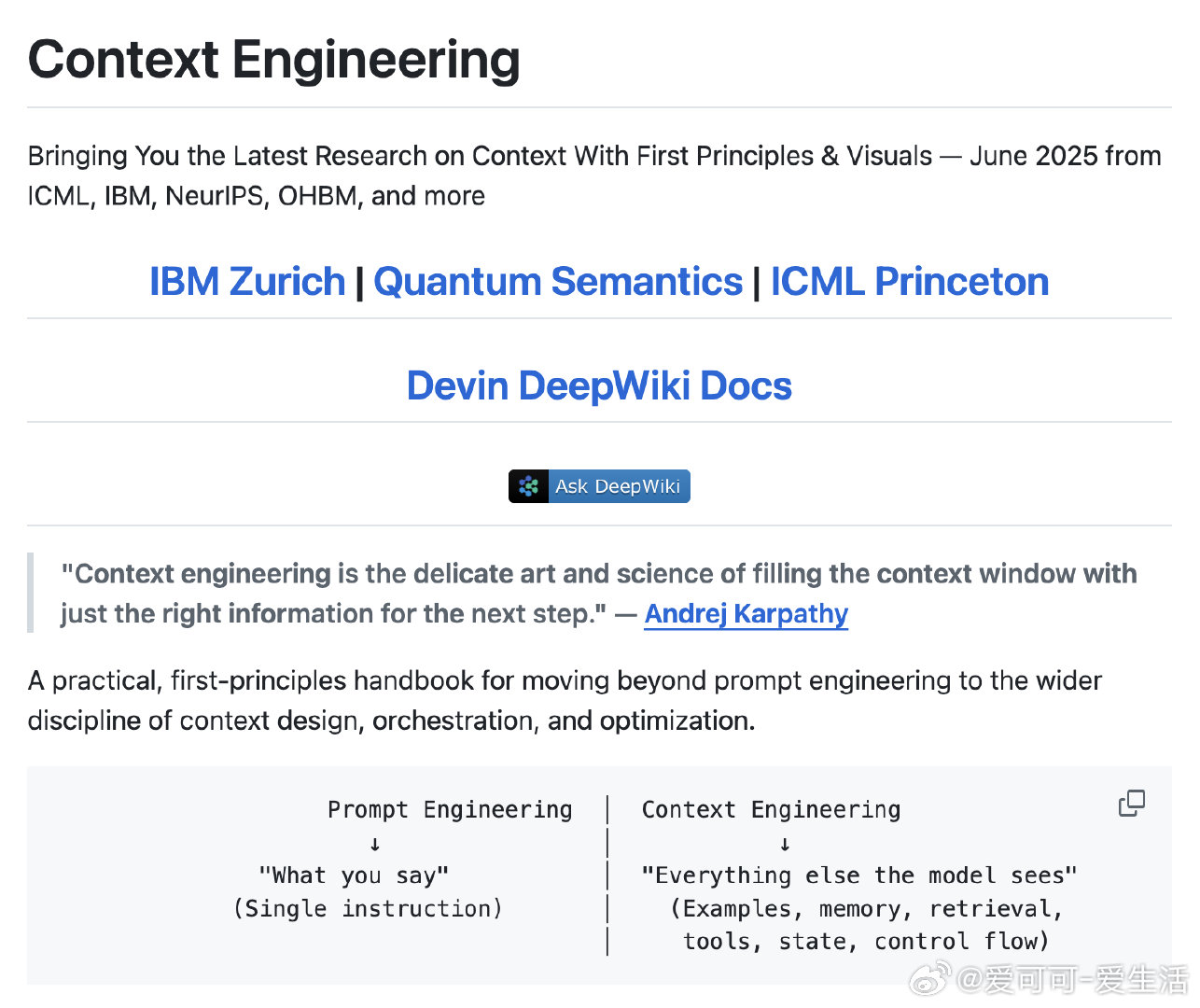The height and width of the screenshot is (1008, 1200).
Task: Click the Context Engineering page heading
Action: click(x=274, y=59)
